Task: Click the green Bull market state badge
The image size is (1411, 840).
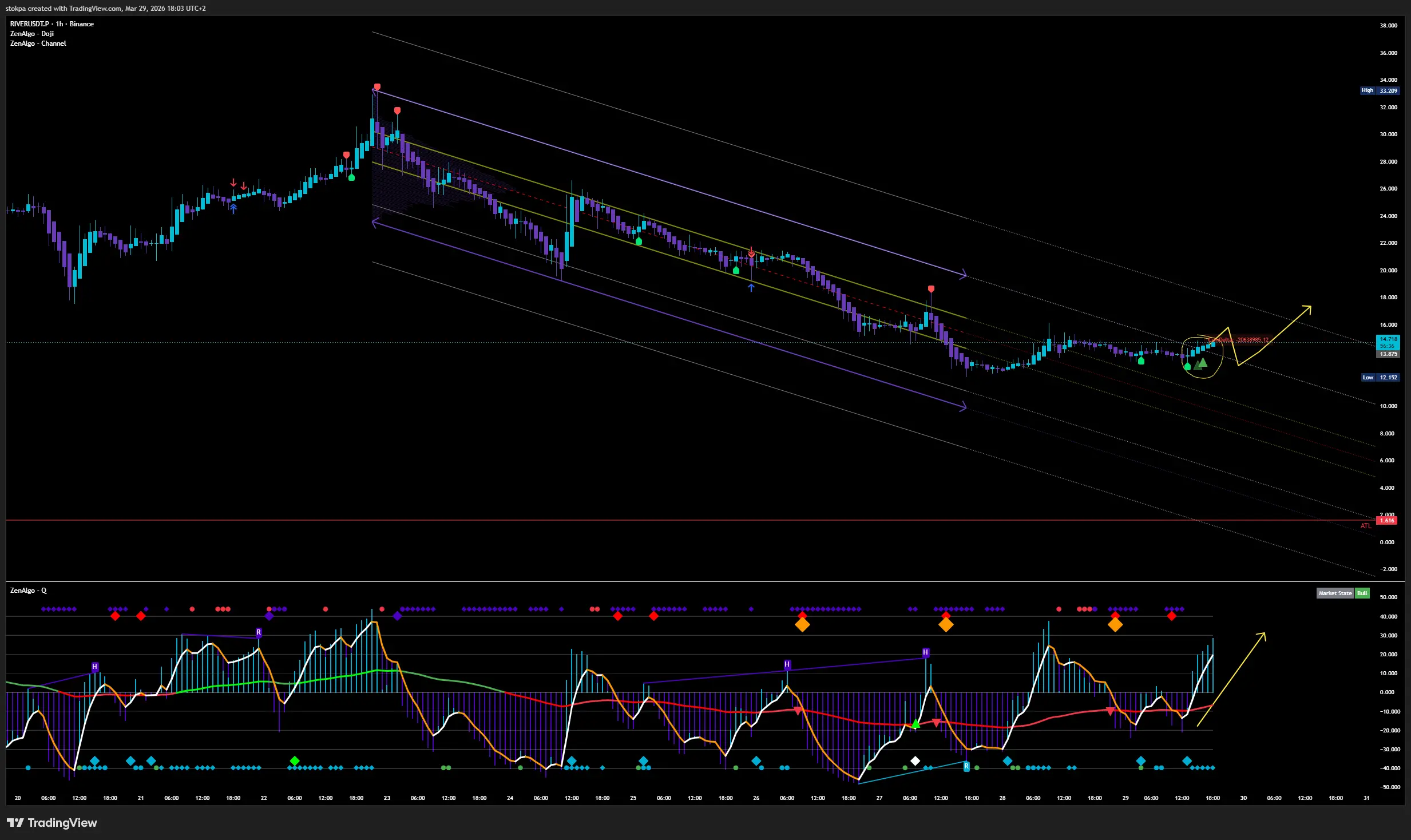Action: [x=1362, y=593]
